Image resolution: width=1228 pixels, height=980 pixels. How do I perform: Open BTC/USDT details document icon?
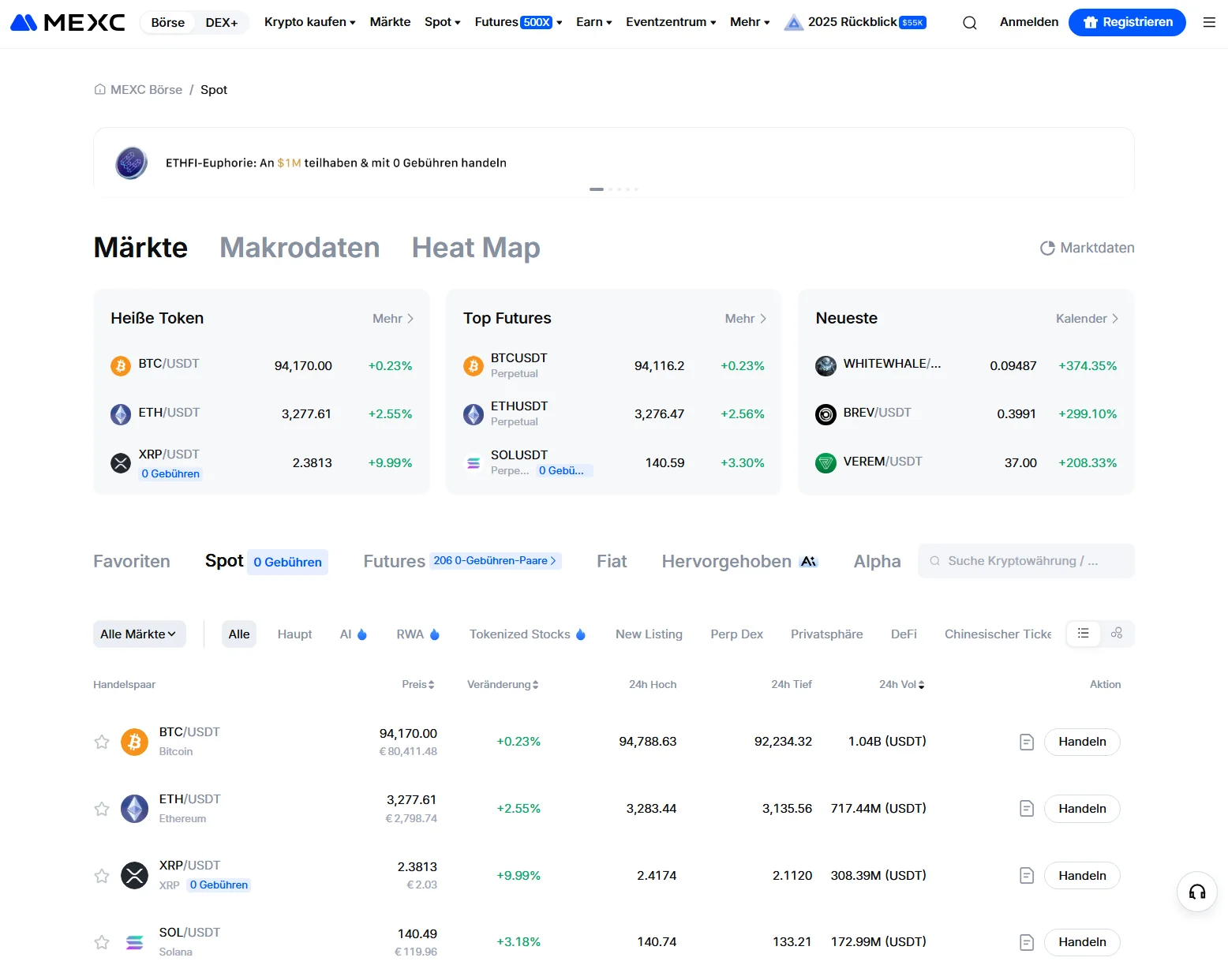pos(1027,742)
